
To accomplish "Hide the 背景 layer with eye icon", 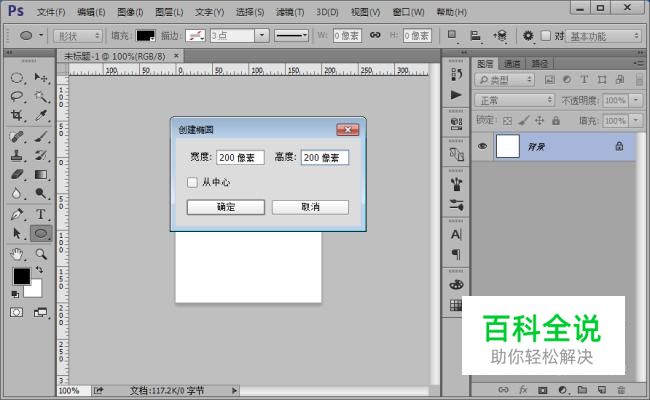I will tap(482, 146).
